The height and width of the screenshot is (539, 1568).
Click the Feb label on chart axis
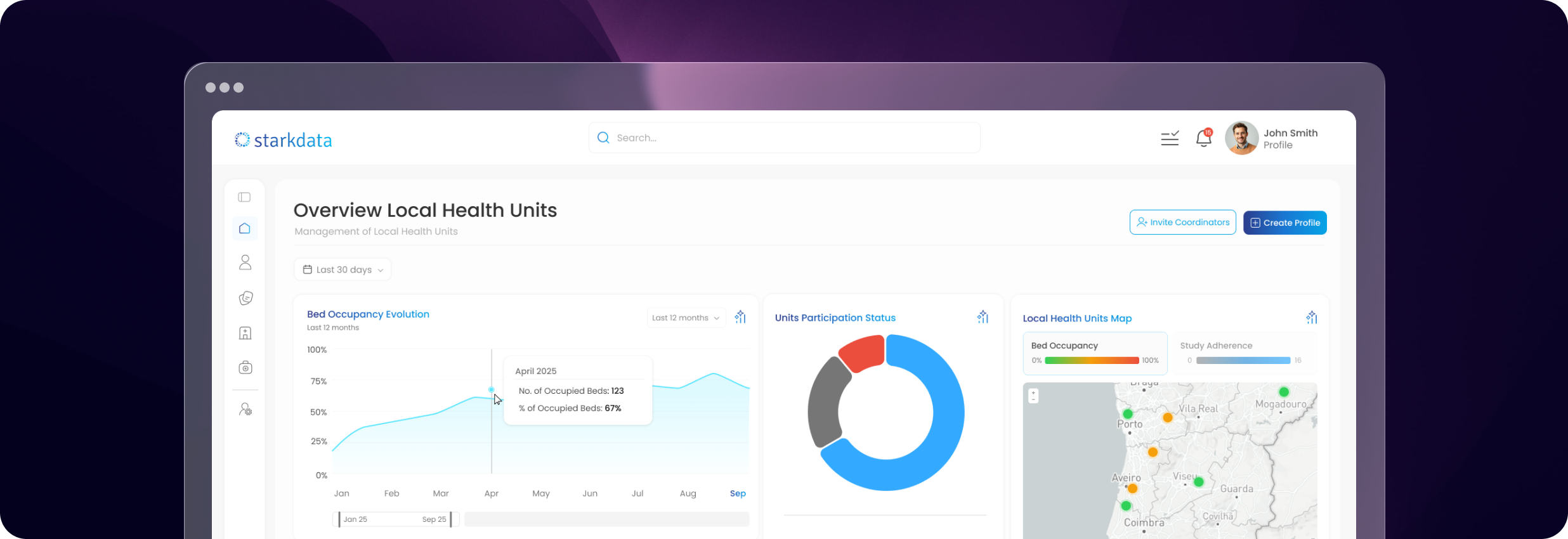(x=391, y=493)
